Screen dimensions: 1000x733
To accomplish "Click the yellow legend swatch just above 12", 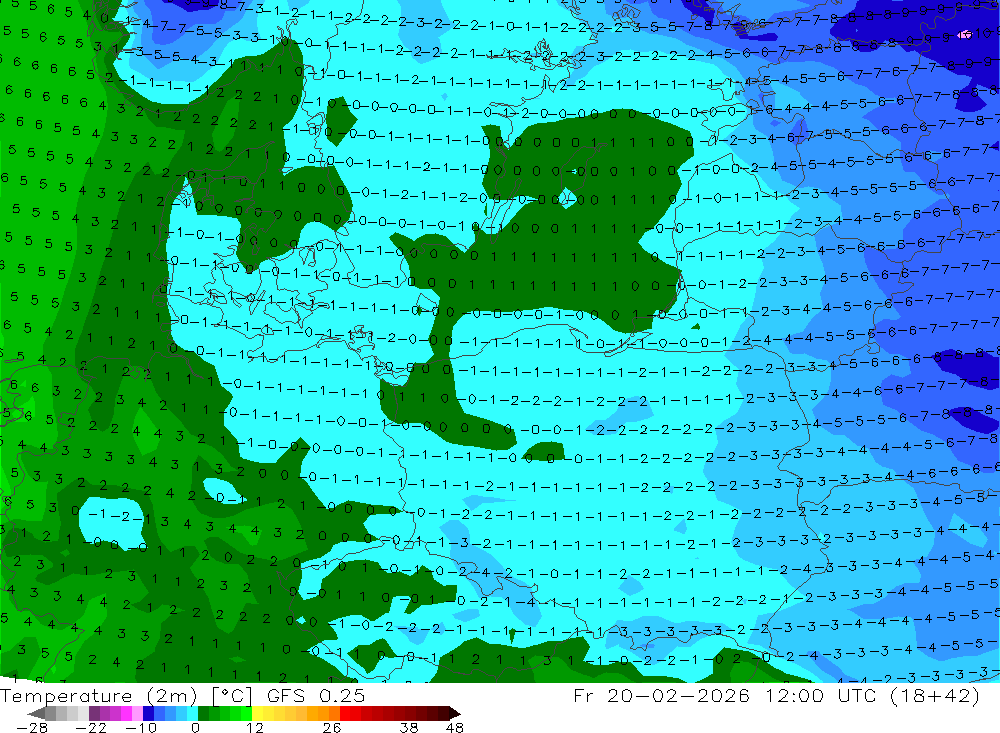I will (x=258, y=714).
